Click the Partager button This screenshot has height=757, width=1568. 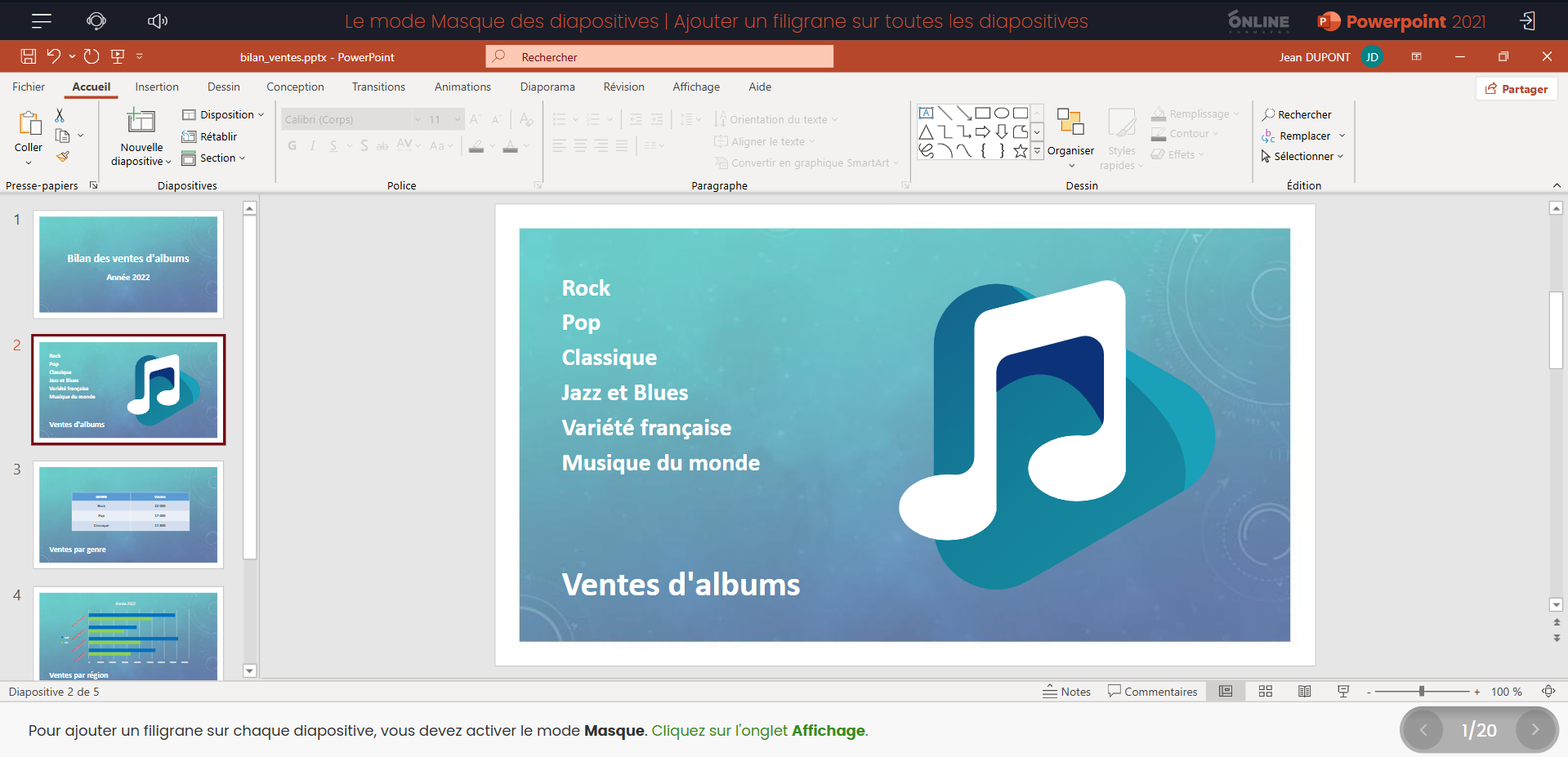click(x=1517, y=88)
